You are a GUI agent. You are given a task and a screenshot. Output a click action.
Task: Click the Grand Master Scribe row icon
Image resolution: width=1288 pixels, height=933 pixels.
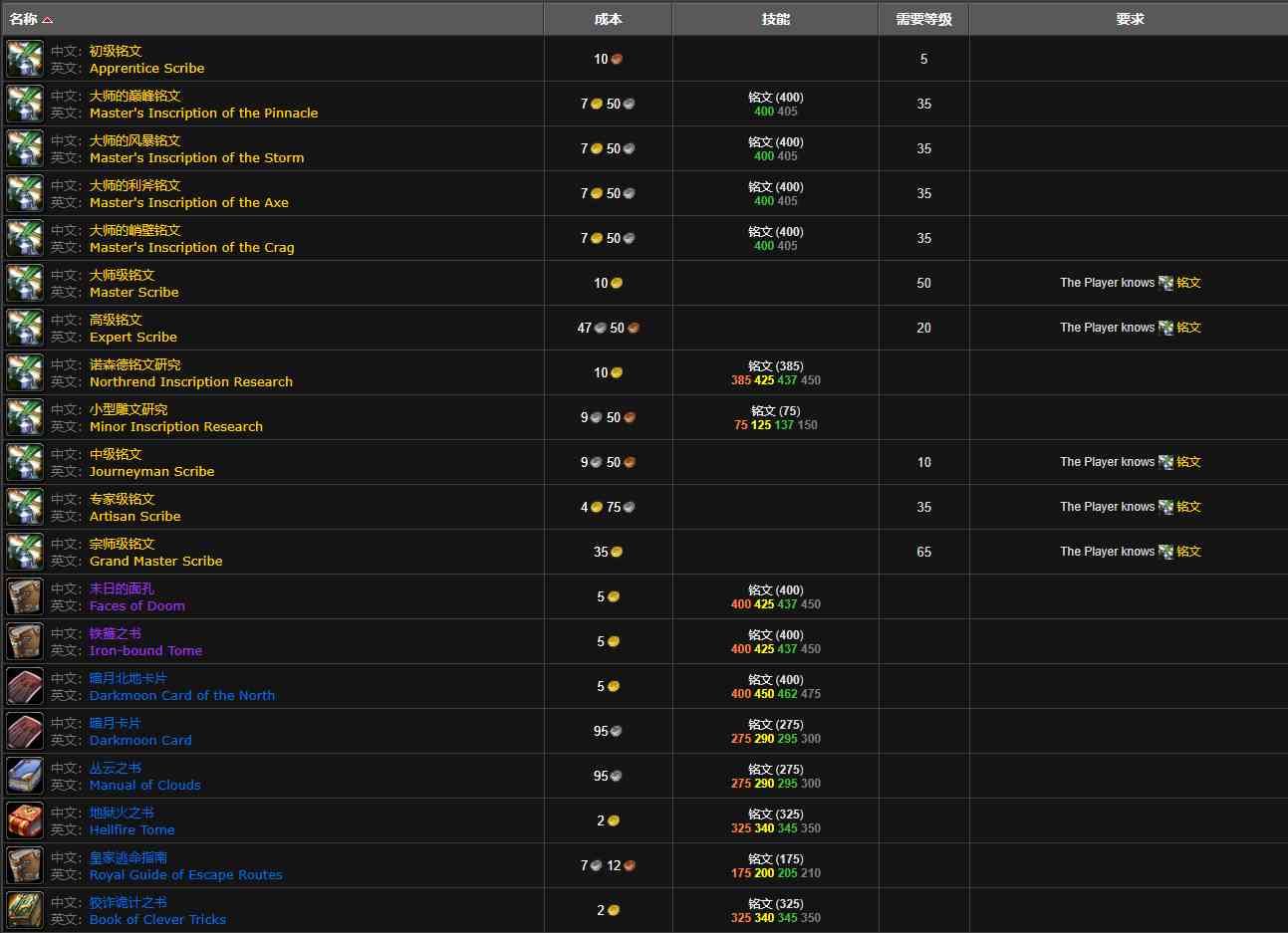coord(25,552)
